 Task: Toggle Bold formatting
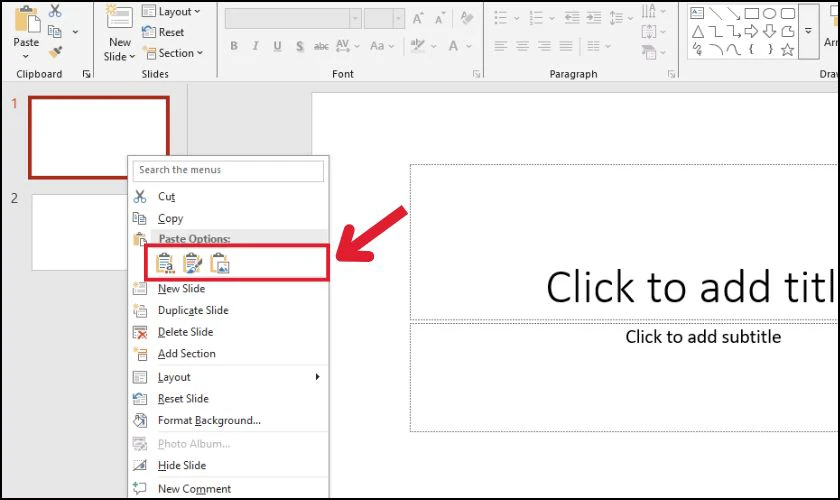click(x=234, y=46)
